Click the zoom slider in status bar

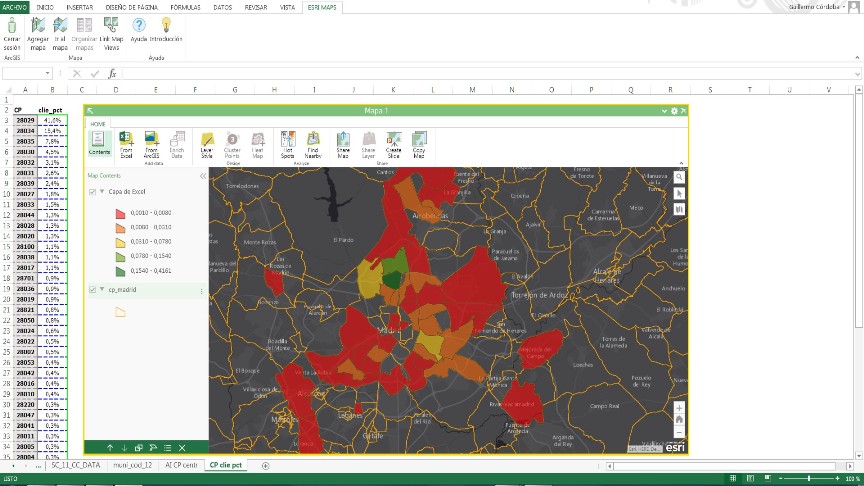pos(808,478)
